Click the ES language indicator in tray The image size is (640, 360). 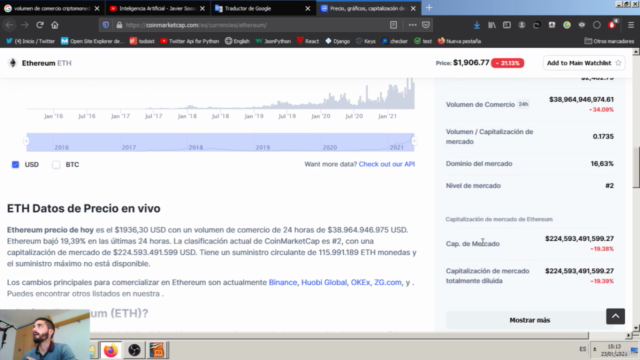tap(582, 349)
